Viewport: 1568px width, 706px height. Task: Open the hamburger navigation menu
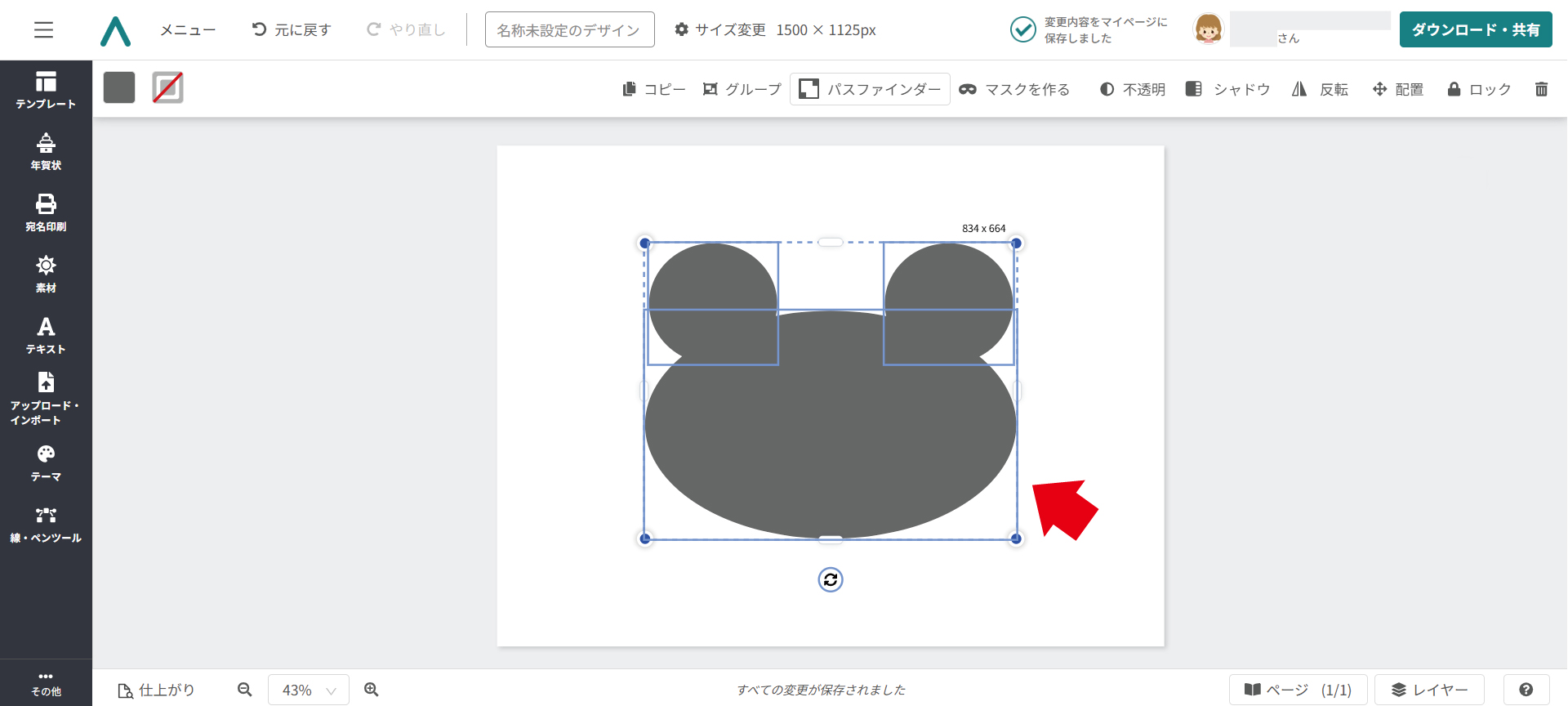point(44,30)
